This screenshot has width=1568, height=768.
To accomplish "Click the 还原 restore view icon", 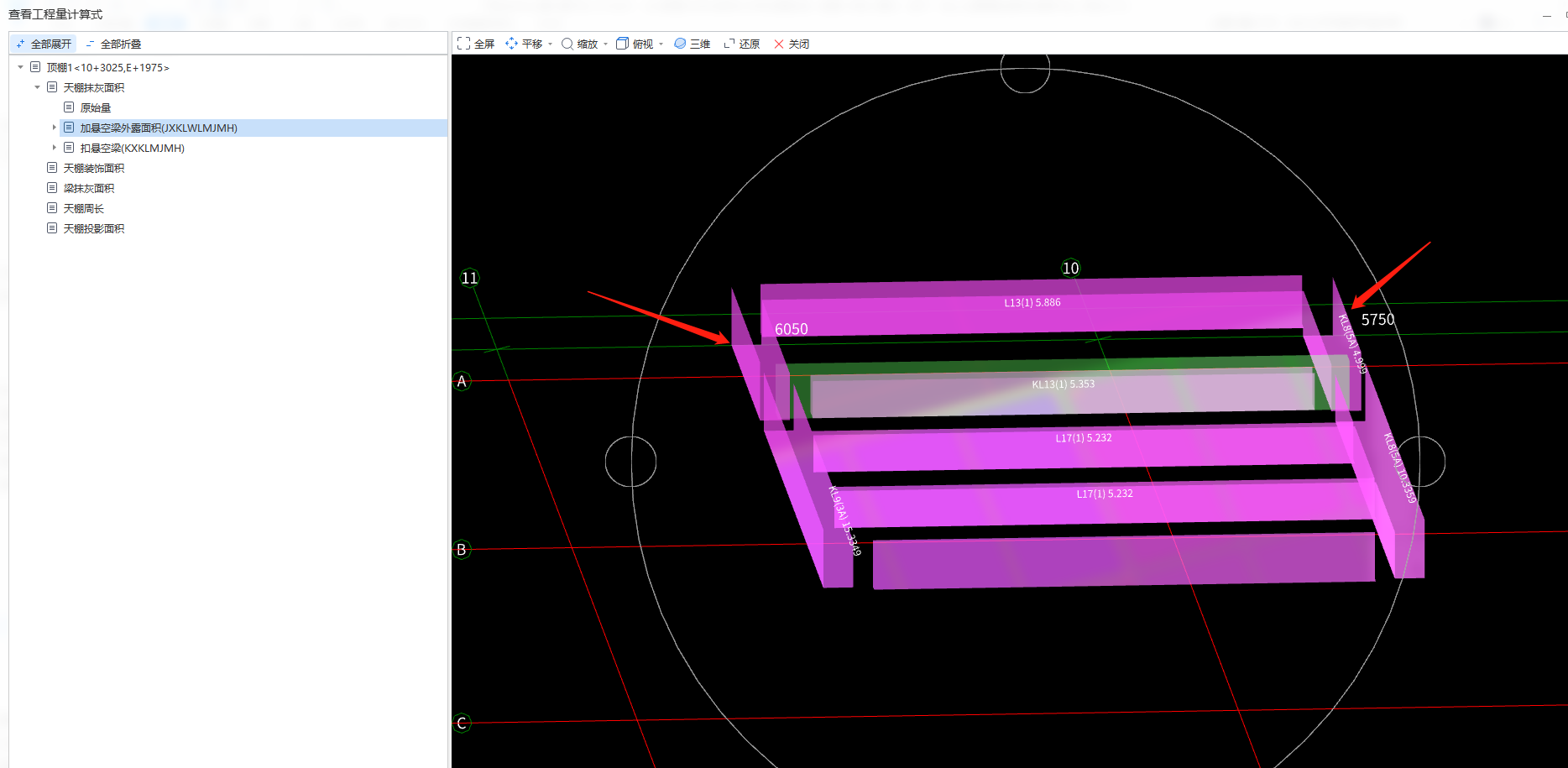I will pyautogui.click(x=729, y=44).
